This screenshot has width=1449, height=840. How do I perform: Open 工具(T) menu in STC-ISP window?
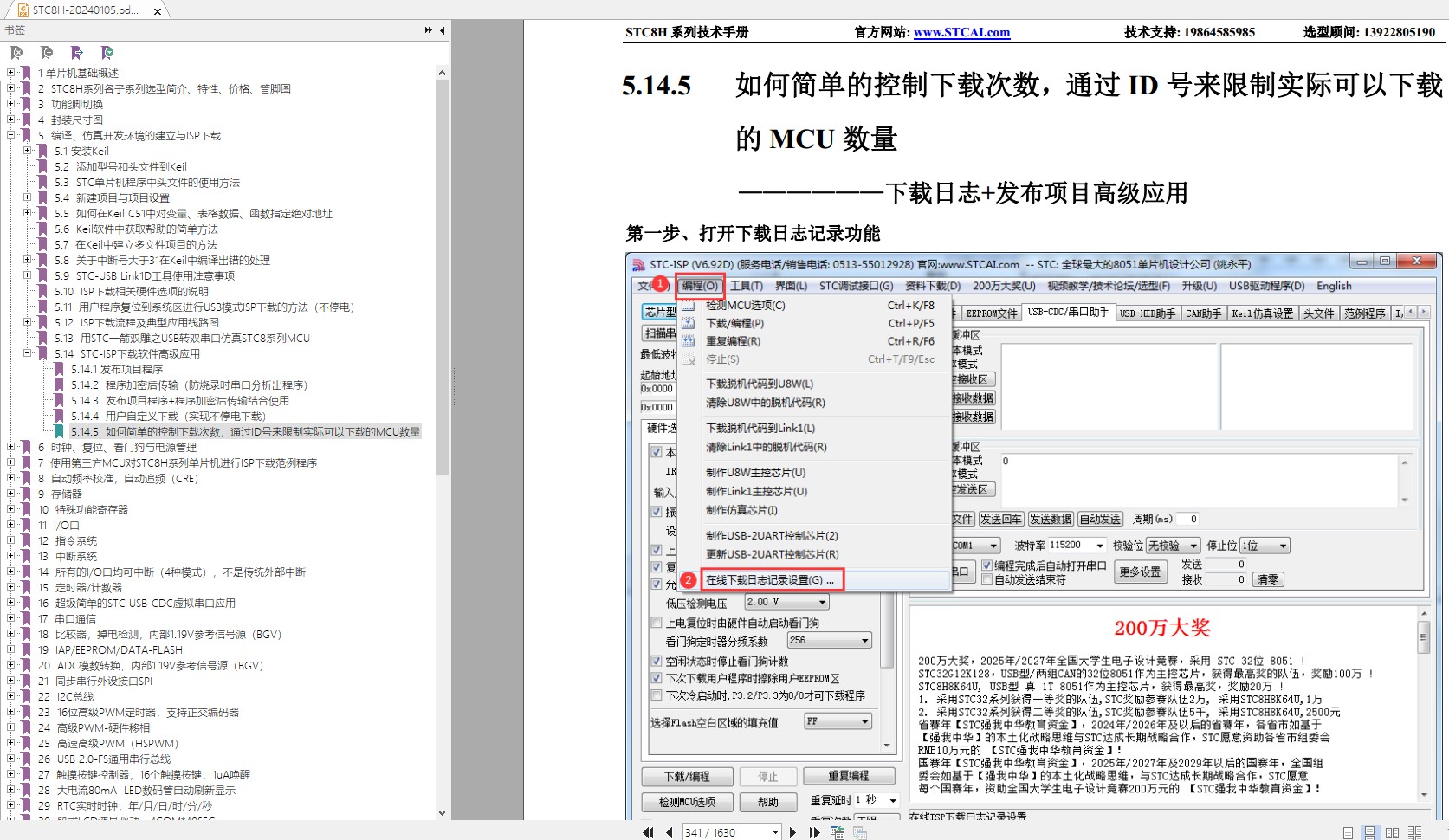click(747, 286)
